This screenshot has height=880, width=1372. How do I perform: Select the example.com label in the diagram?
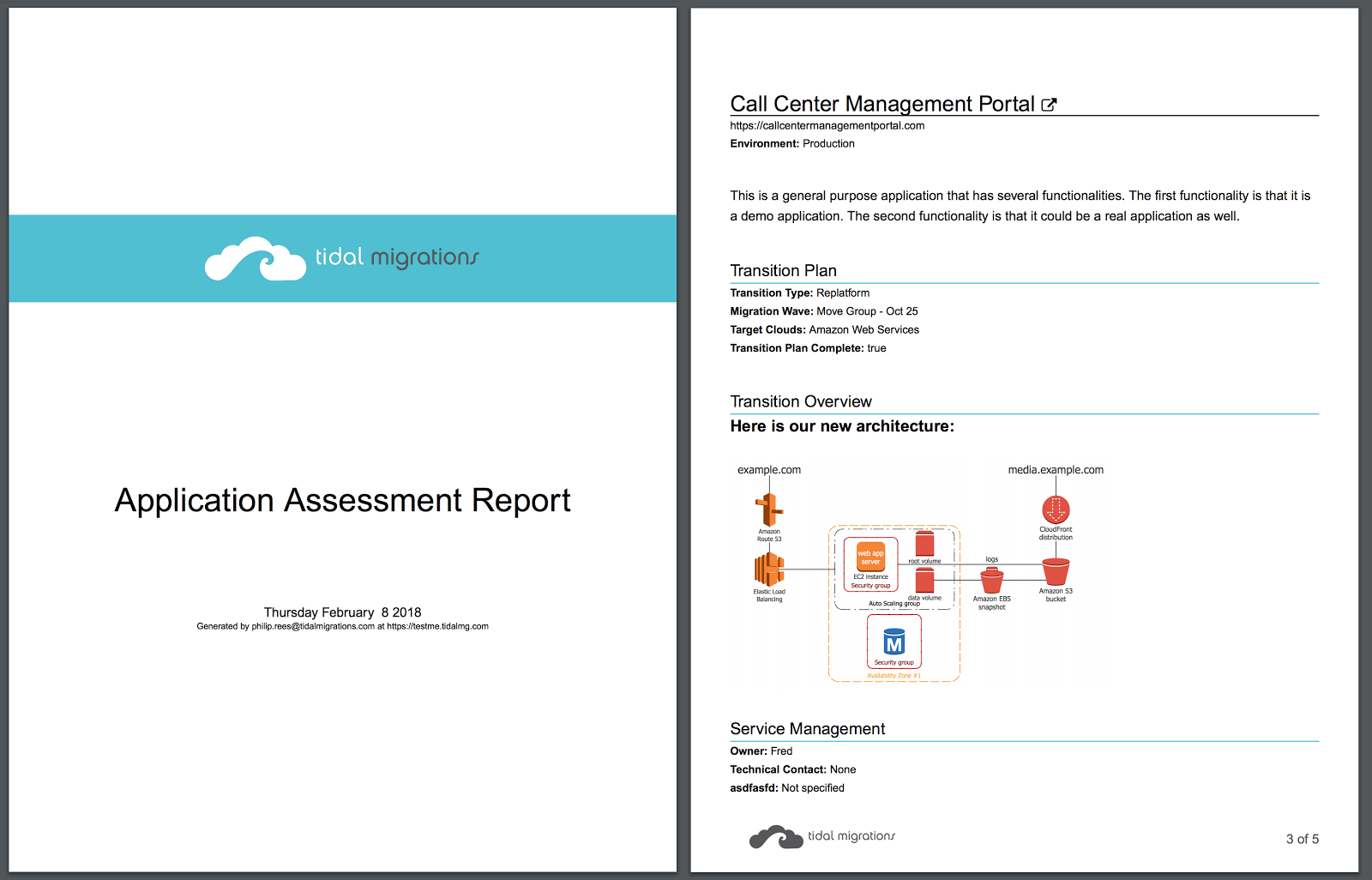click(769, 470)
